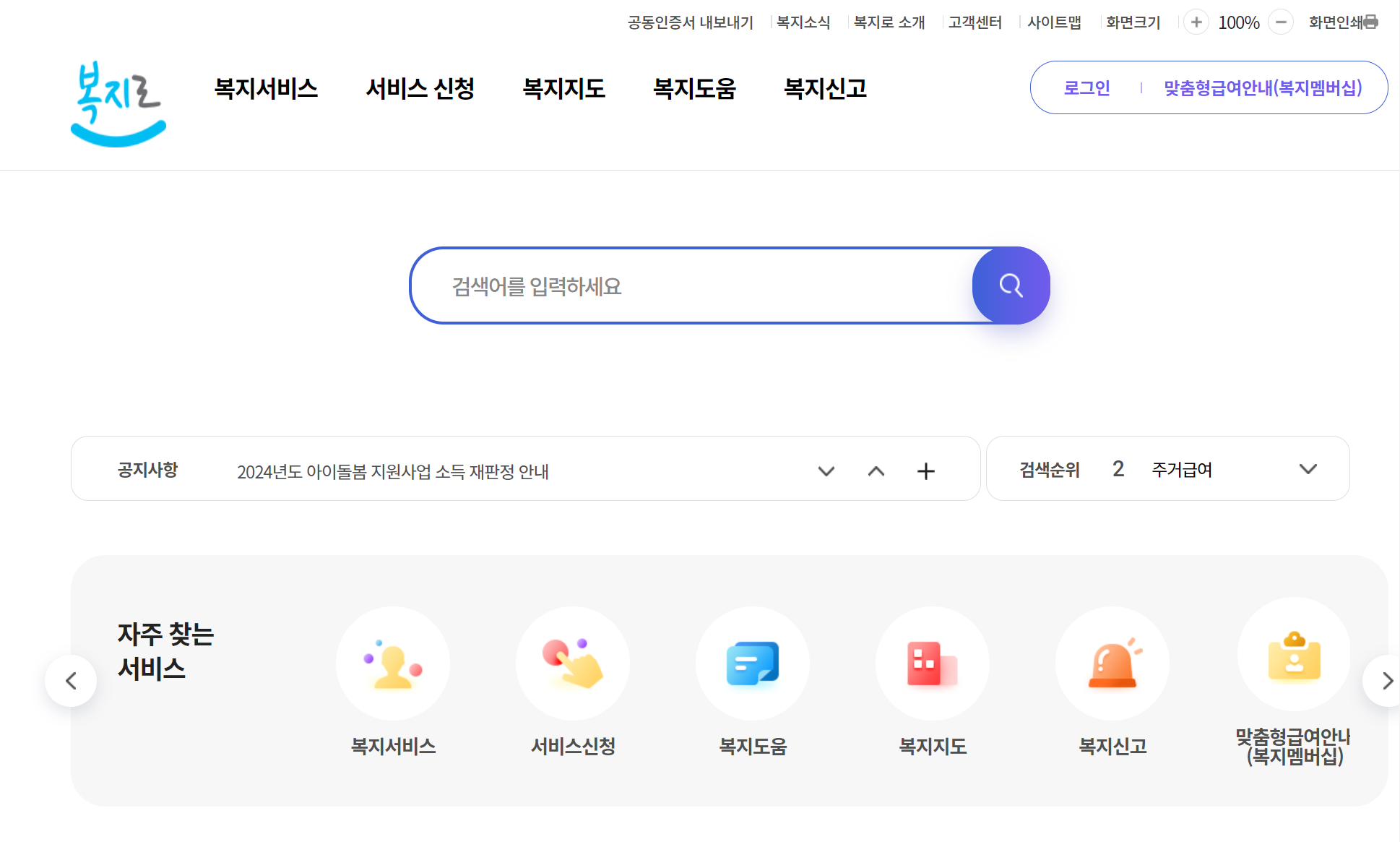Open the 복지신고 siren icon
1400x842 pixels.
pyautogui.click(x=1112, y=663)
